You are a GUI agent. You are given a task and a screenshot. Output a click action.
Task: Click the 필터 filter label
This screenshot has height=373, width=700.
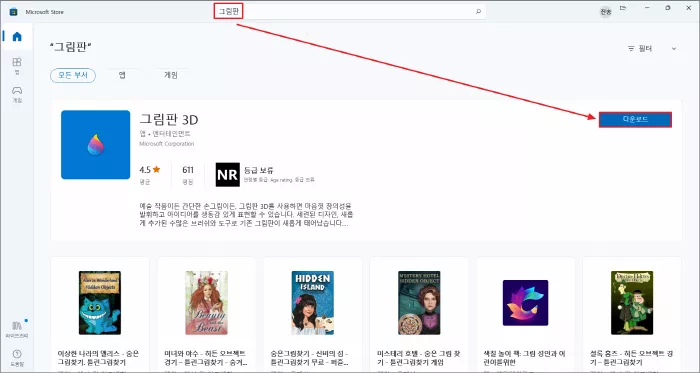(640, 49)
